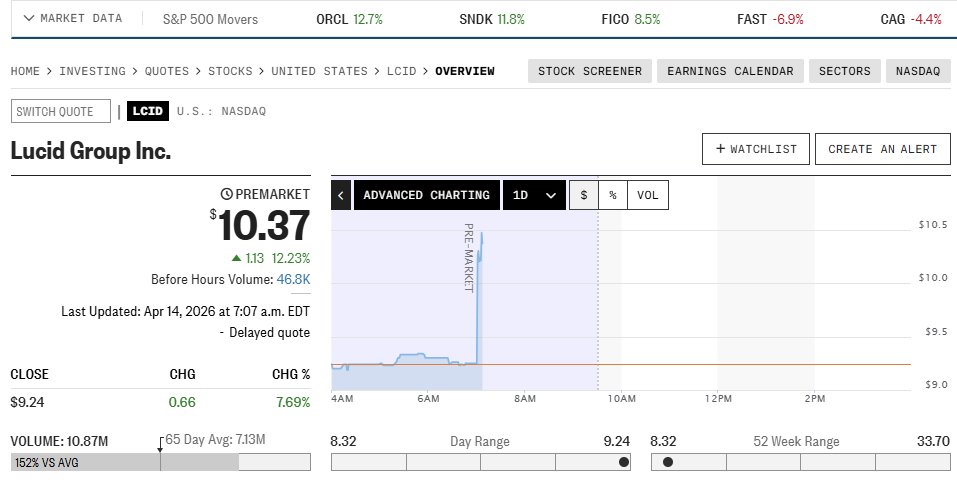Click the $10.37 premarket price

coord(260,225)
